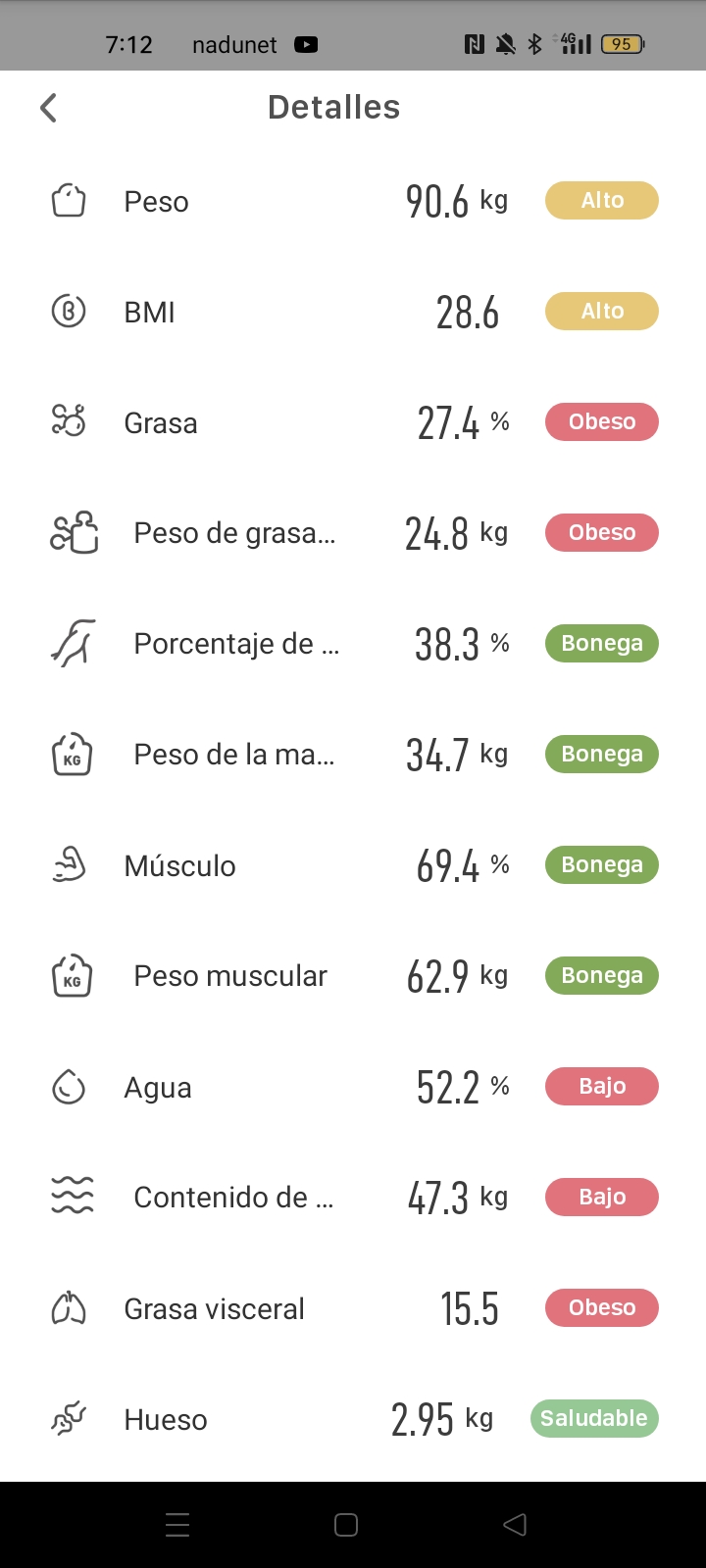Open the Porcentaje de row label

click(236, 644)
